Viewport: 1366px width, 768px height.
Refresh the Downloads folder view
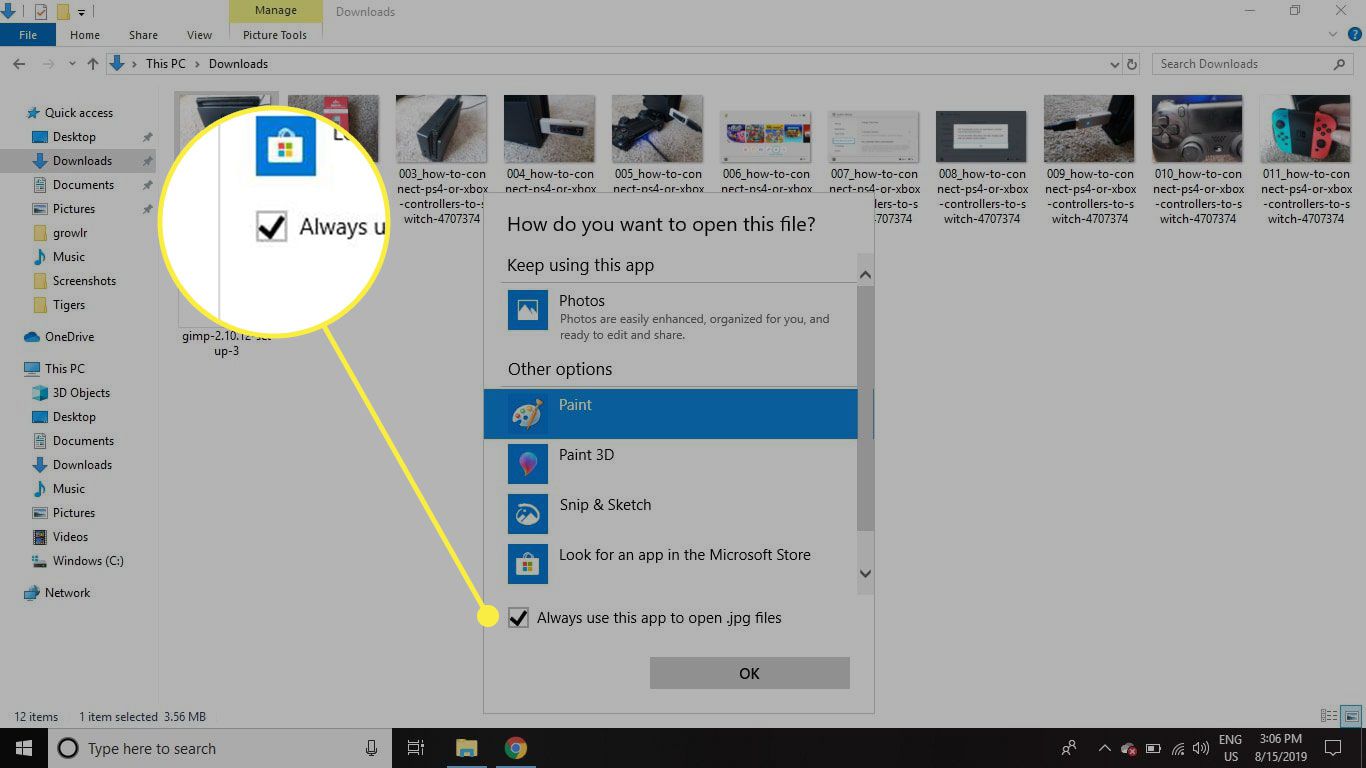[1132, 64]
